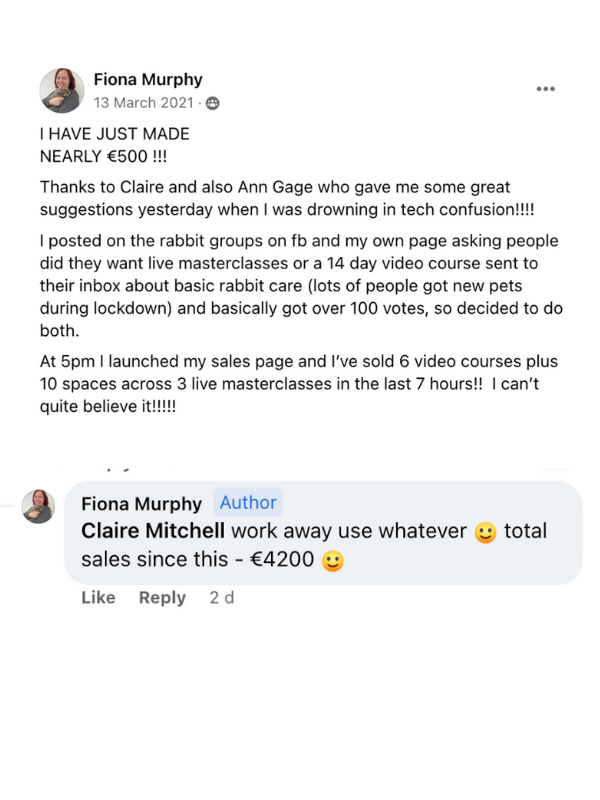Image resolution: width=600 pixels, height=800 pixels.
Task: Click the "2 d" comment timestamp
Action: click(x=220, y=597)
